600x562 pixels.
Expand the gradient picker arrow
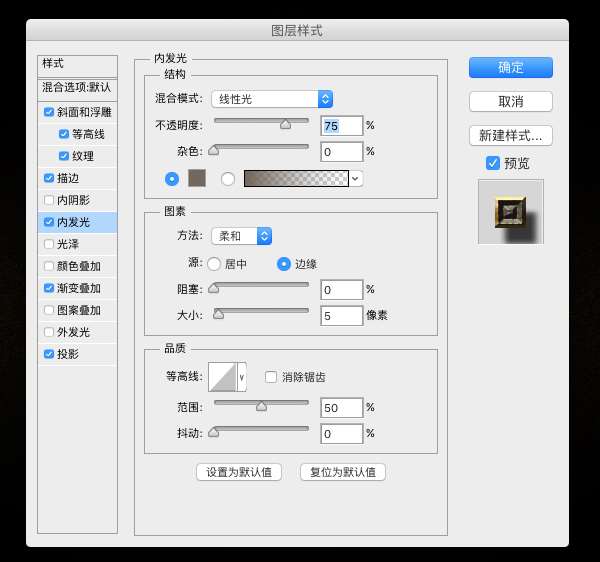(355, 179)
